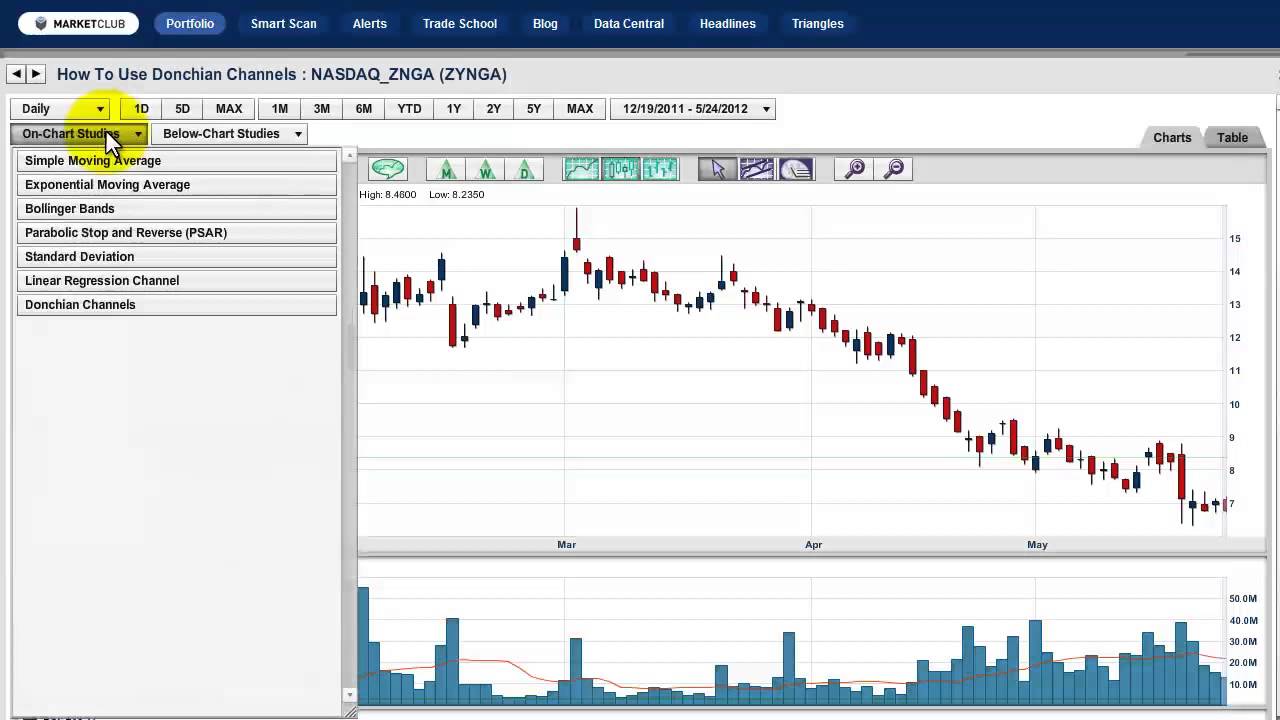Screen dimensions: 1280x720
Task: Go to next symbol arrow
Action: 36,74
